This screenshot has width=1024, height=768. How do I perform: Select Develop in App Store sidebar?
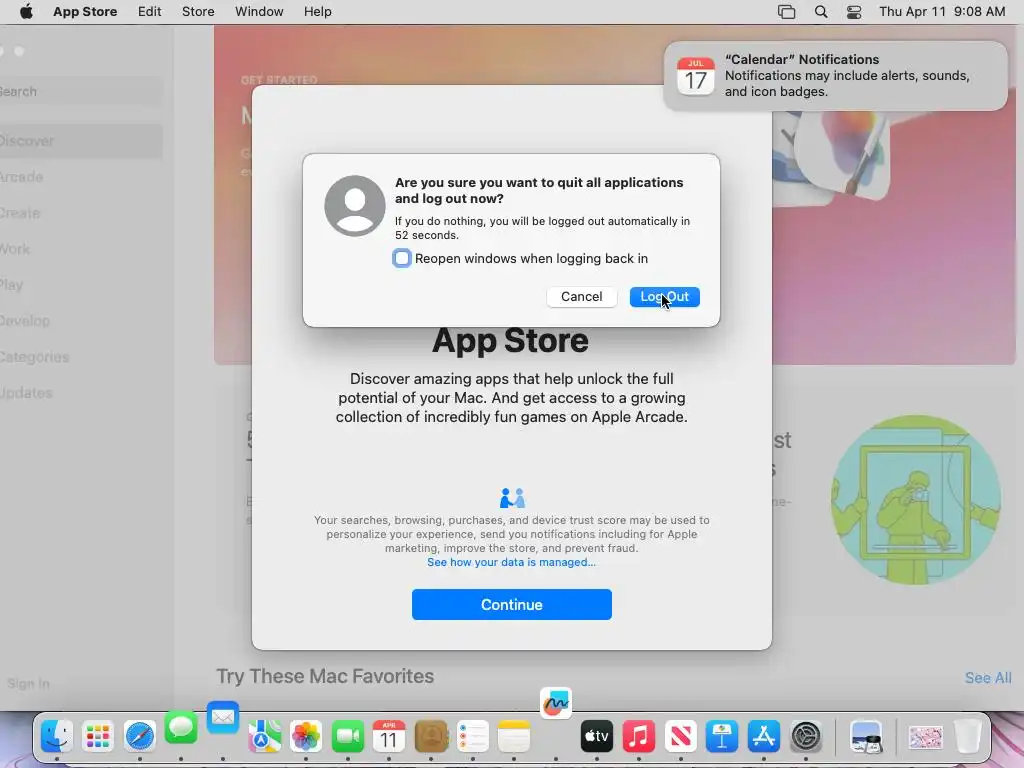80,321
